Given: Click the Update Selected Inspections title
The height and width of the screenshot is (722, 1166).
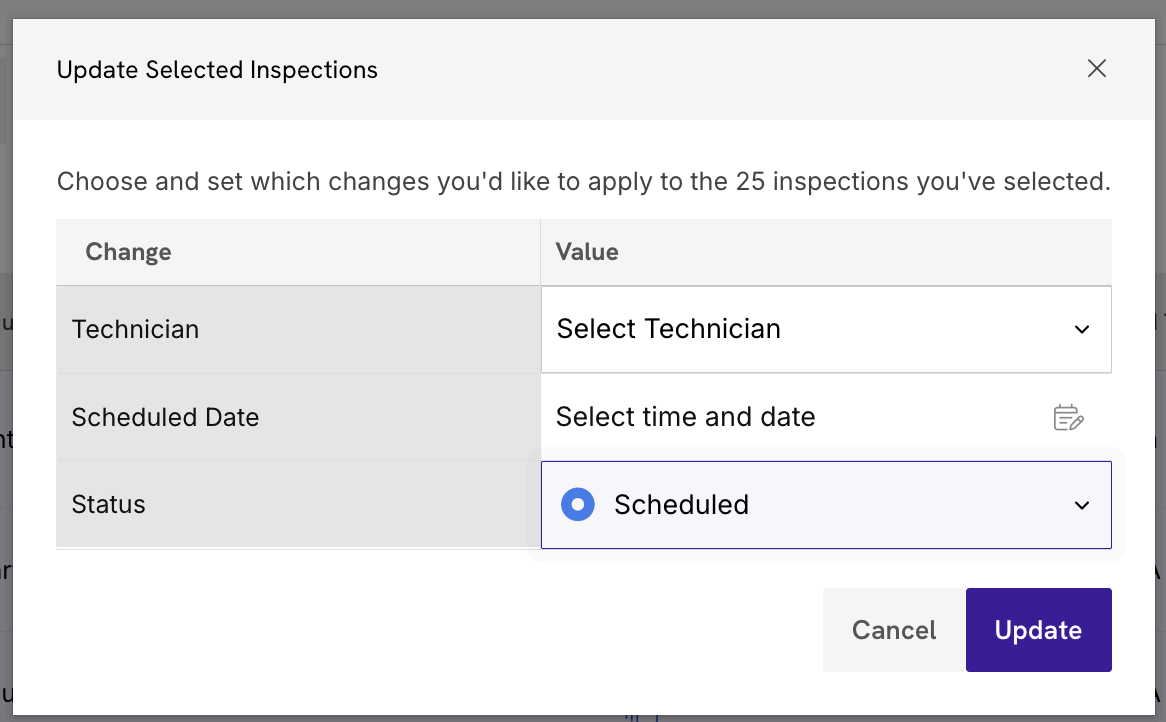Looking at the screenshot, I should [x=217, y=69].
